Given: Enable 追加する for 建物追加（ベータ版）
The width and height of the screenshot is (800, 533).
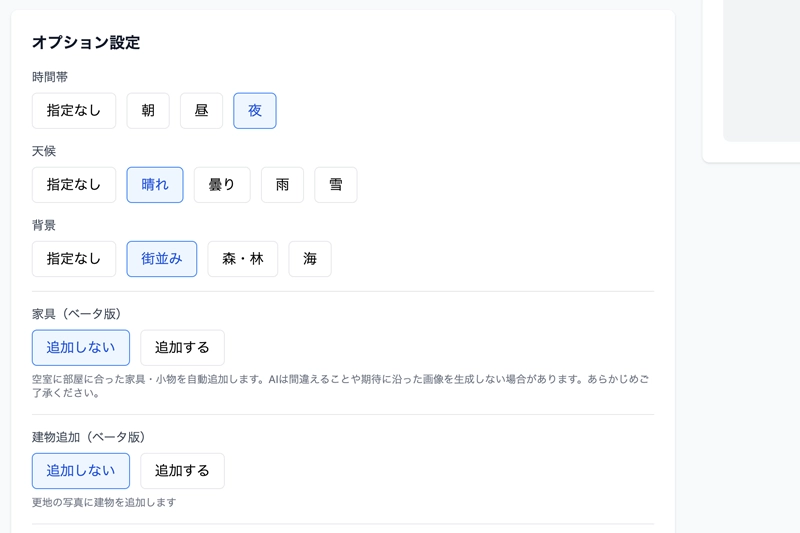Looking at the screenshot, I should tap(182, 471).
